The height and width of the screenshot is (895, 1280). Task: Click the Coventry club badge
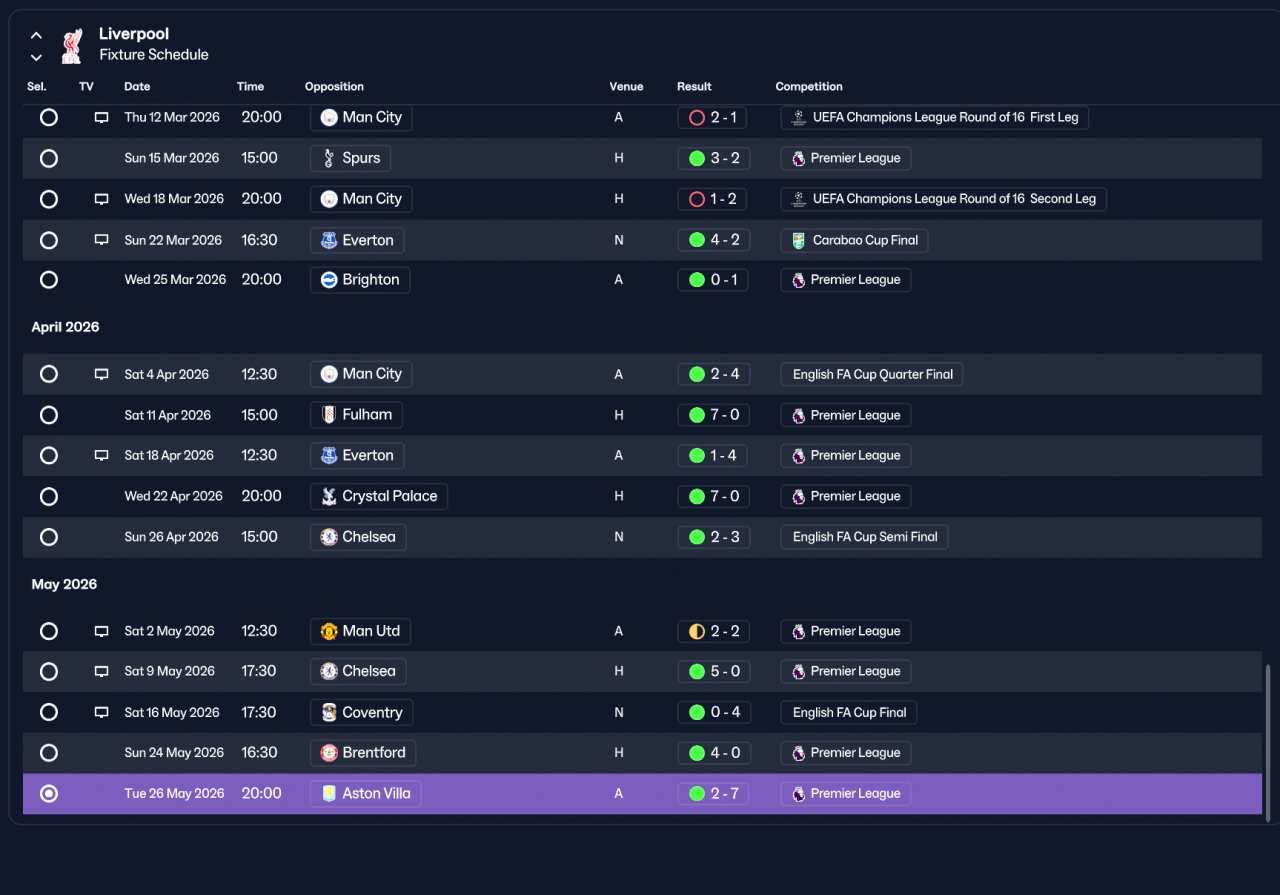[329, 713]
